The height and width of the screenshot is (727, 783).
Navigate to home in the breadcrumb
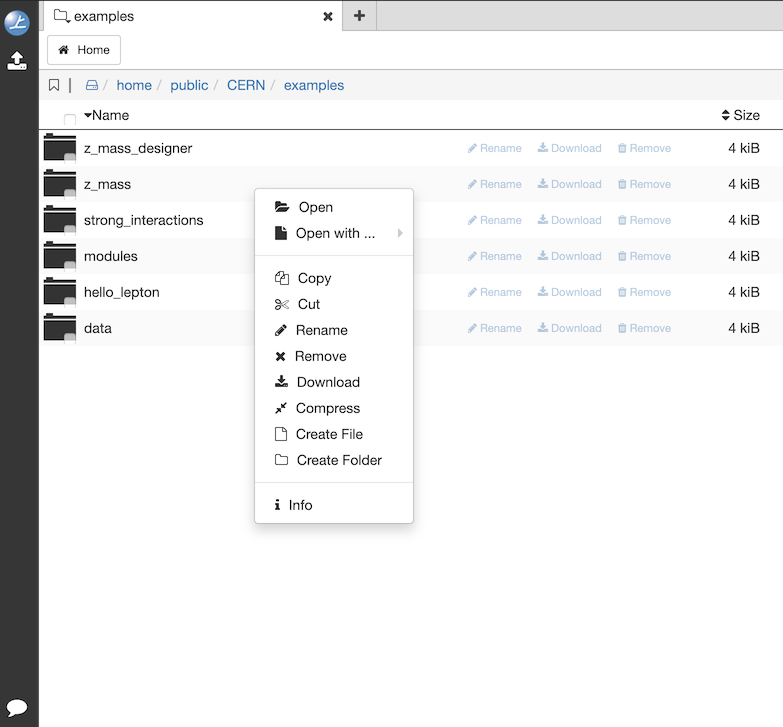tap(134, 85)
